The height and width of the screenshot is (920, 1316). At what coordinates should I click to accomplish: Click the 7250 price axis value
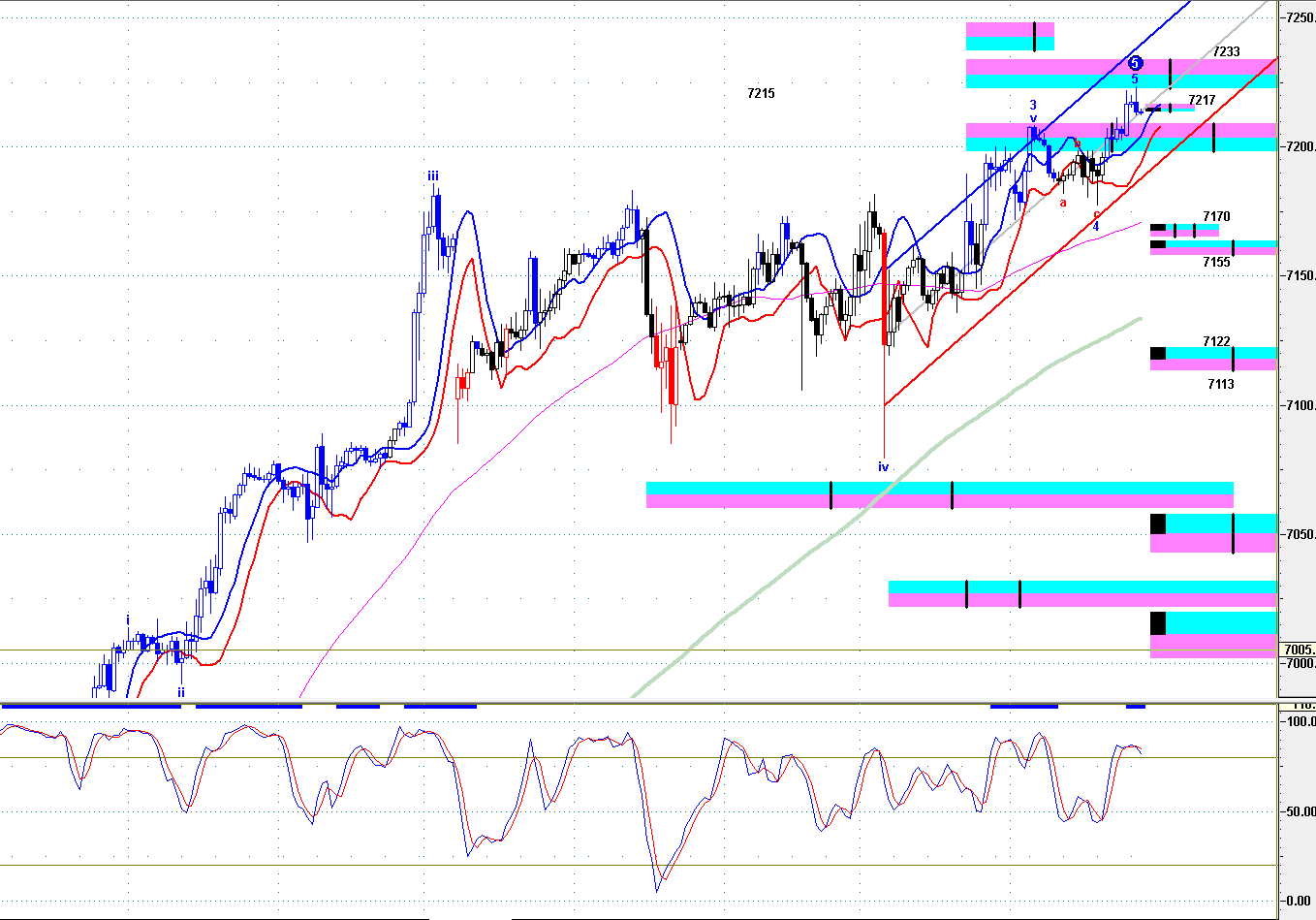[x=1300, y=17]
